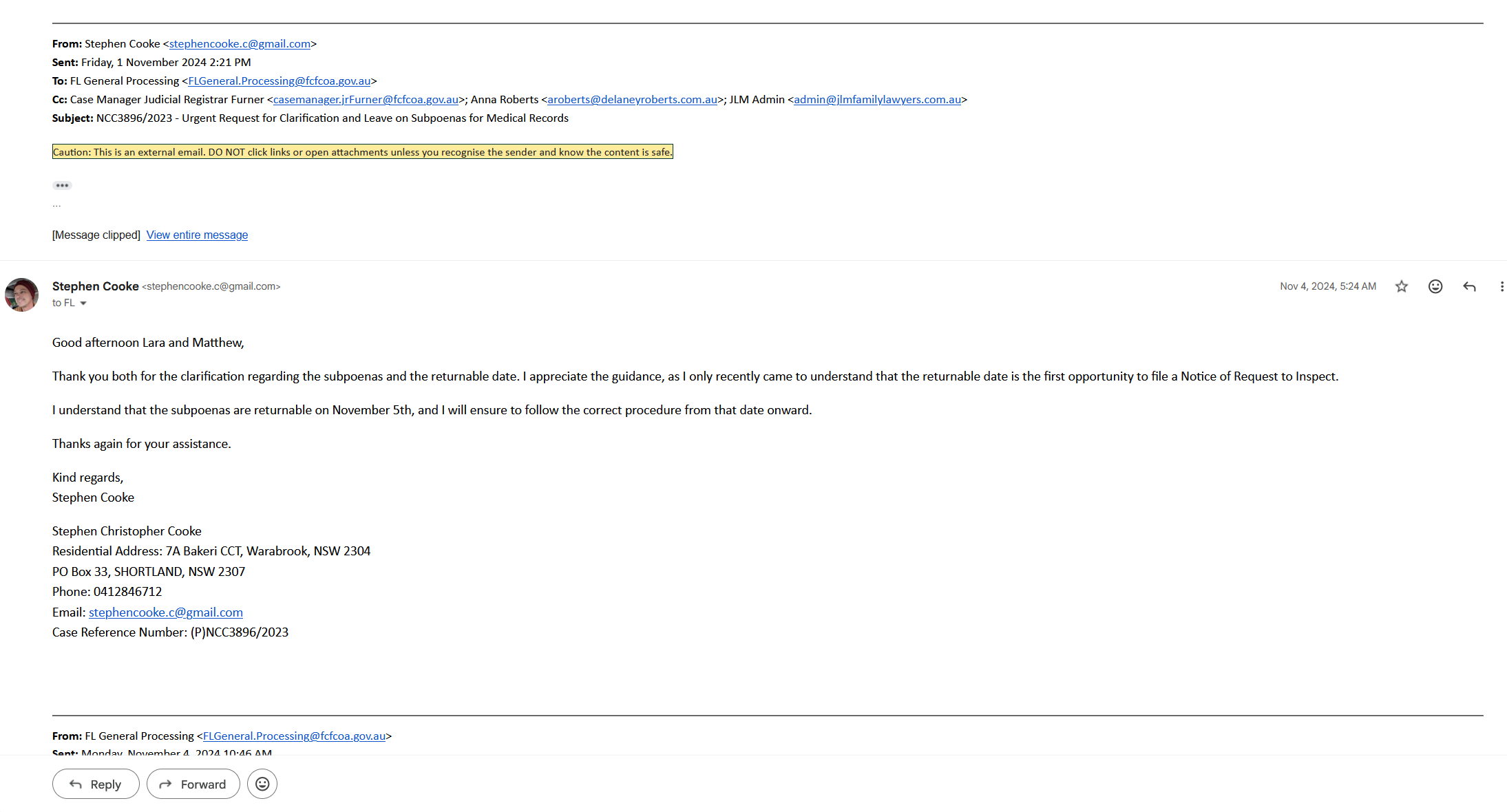Add emoji reaction in message header
Screen dimensions: 1507x812
click(1435, 286)
